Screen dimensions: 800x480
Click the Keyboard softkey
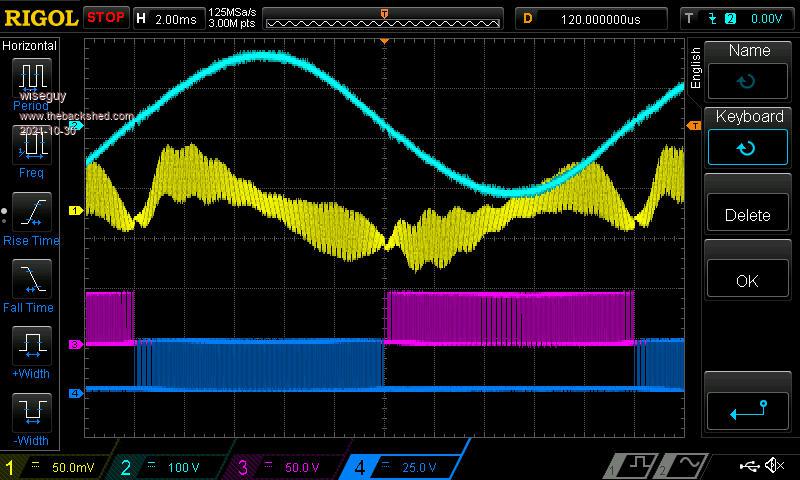pos(749,135)
